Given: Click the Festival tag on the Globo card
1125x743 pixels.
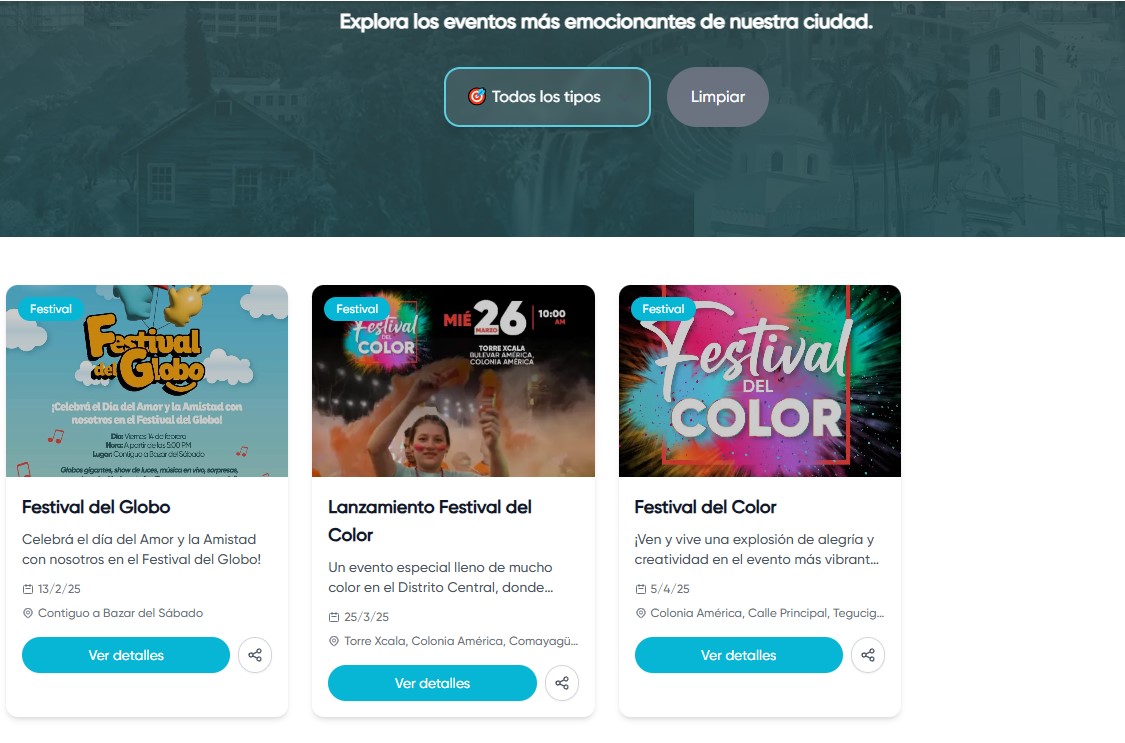Looking at the screenshot, I should click(x=51, y=309).
